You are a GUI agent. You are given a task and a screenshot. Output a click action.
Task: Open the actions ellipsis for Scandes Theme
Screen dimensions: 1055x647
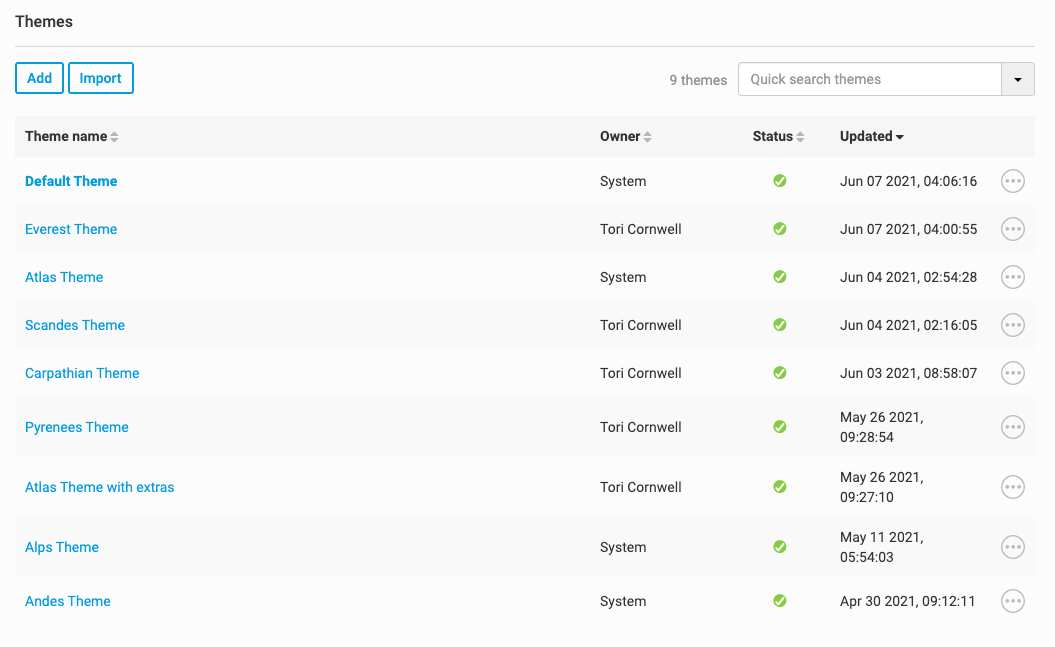pos(1013,325)
